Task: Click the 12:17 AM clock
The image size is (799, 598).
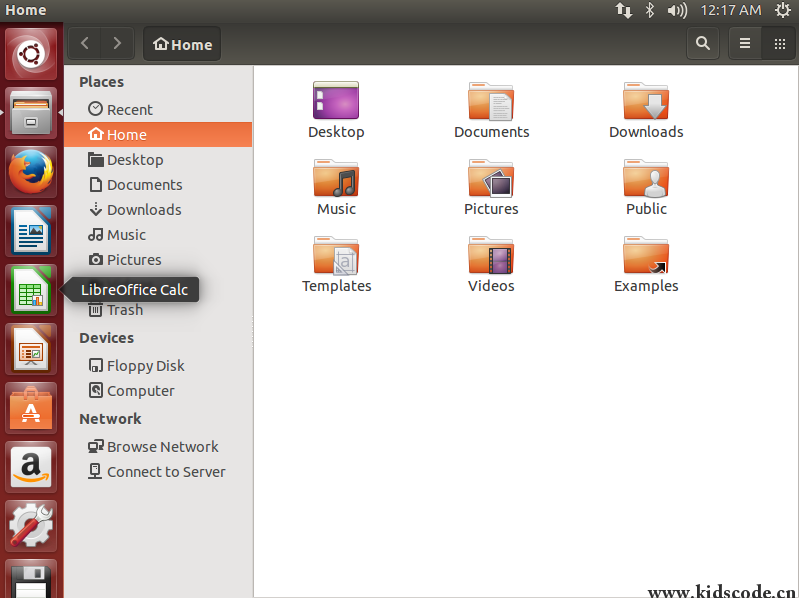Action: [x=731, y=10]
